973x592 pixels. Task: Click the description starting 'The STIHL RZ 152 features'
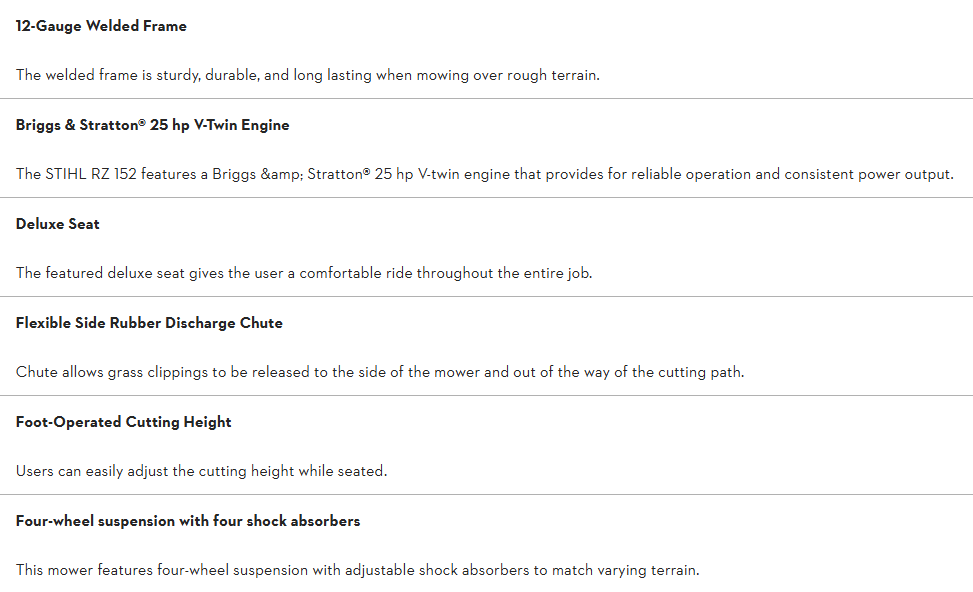[x=484, y=174]
